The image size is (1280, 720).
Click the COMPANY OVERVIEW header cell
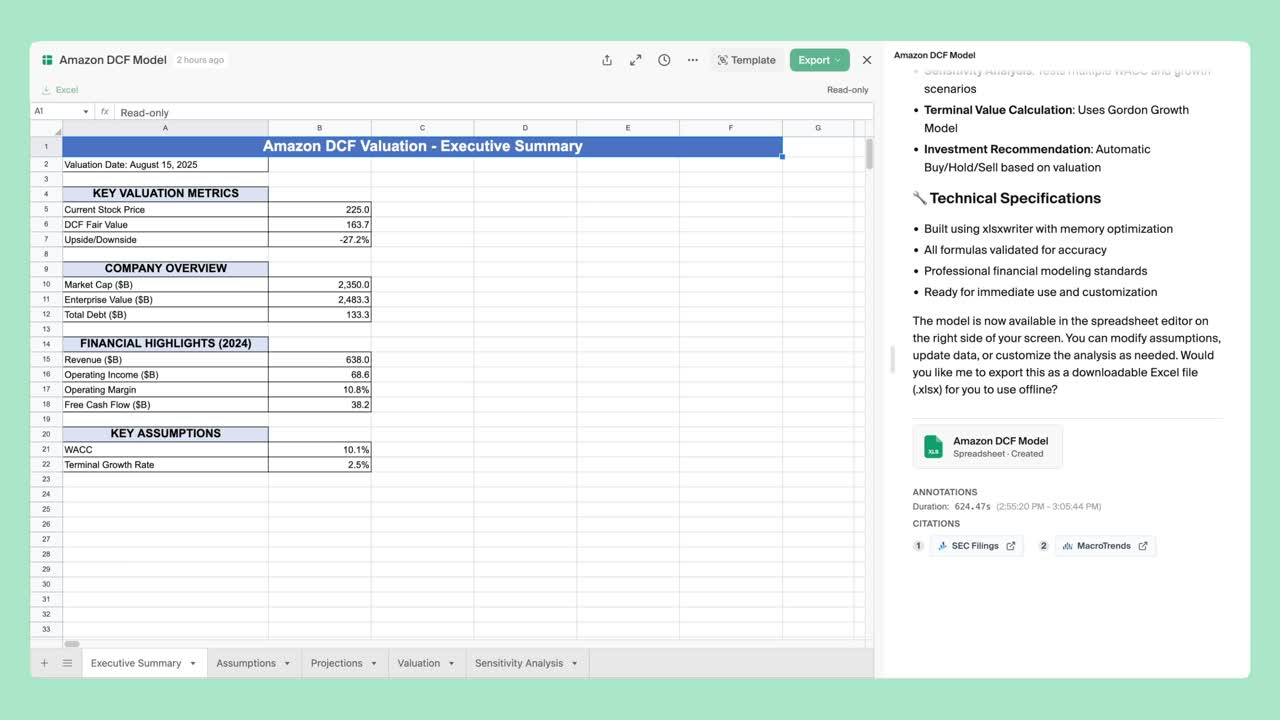165,269
